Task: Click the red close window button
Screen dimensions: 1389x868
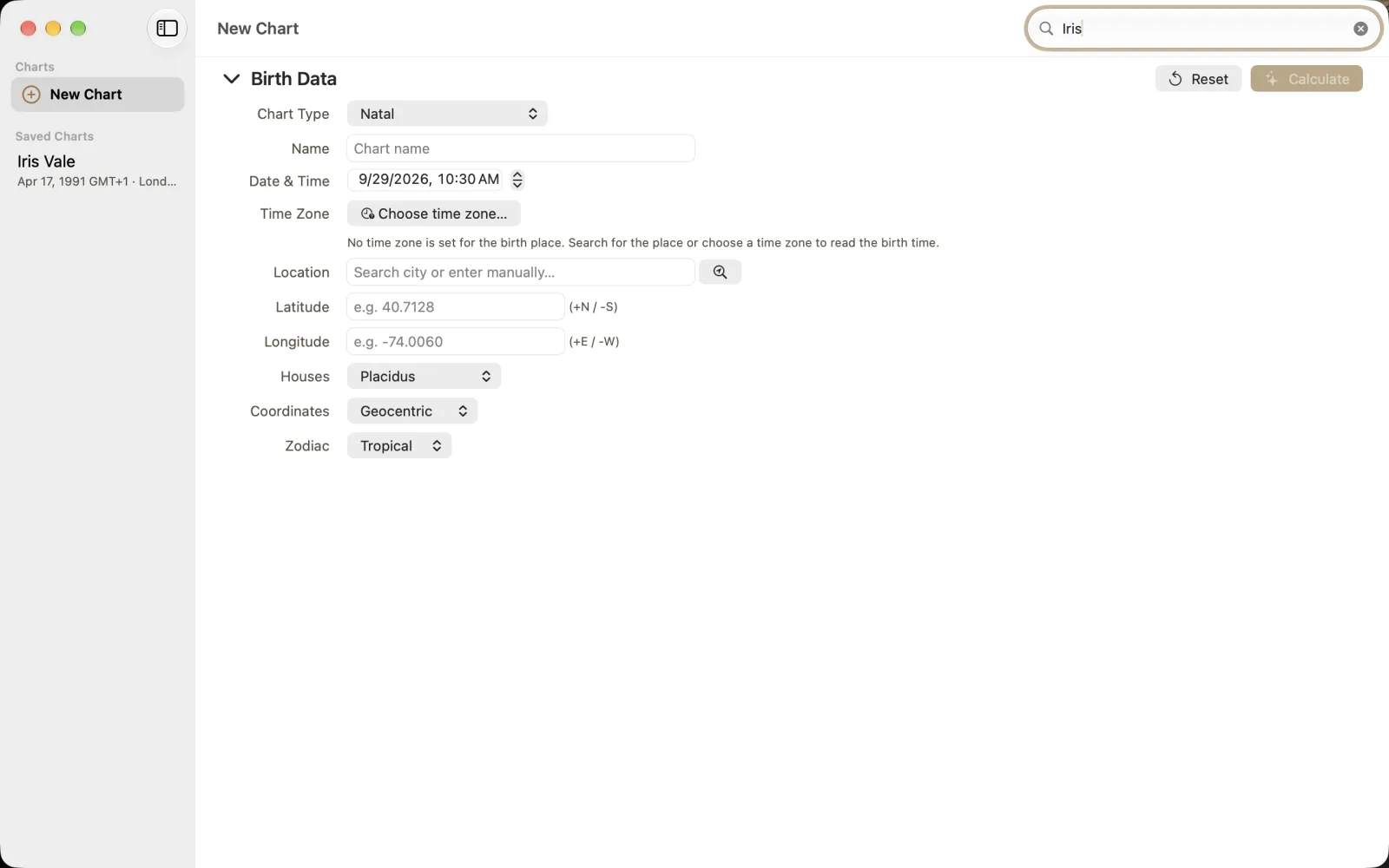Action: coord(28,29)
